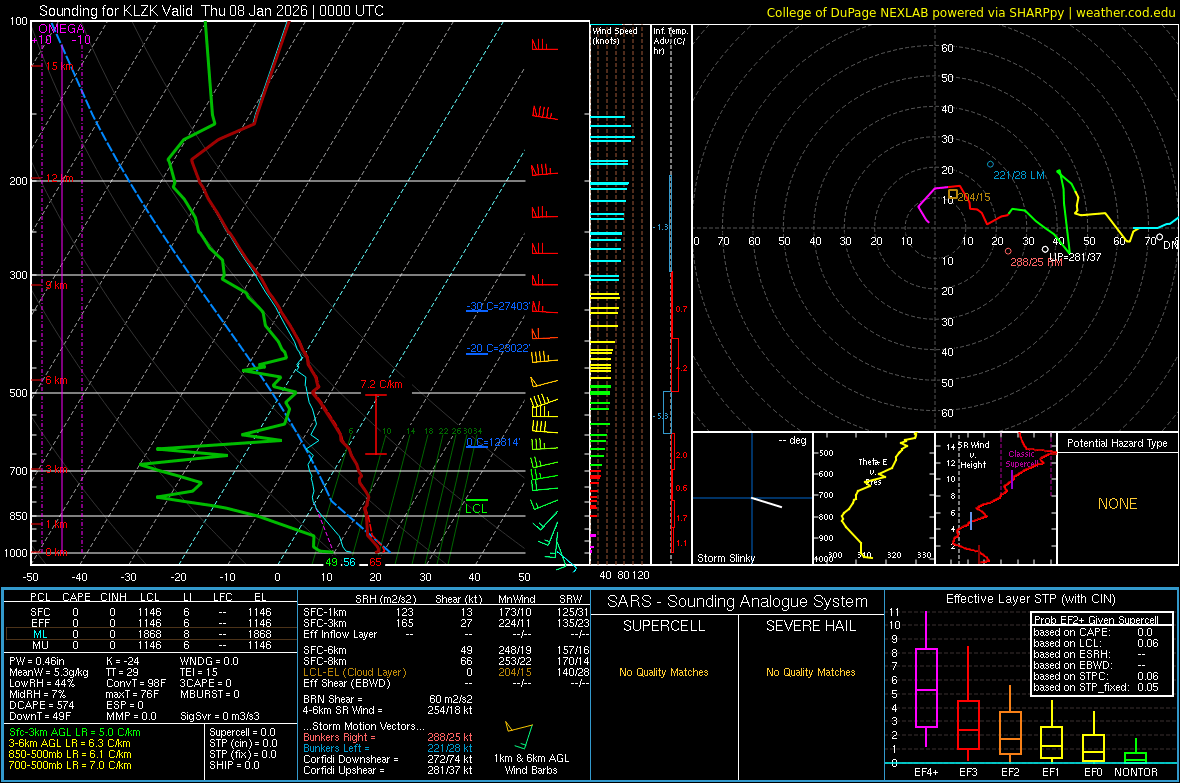
Task: Click the Corfidi Upshear = 281/37 kt entry
Action: pyautogui.click(x=387, y=770)
